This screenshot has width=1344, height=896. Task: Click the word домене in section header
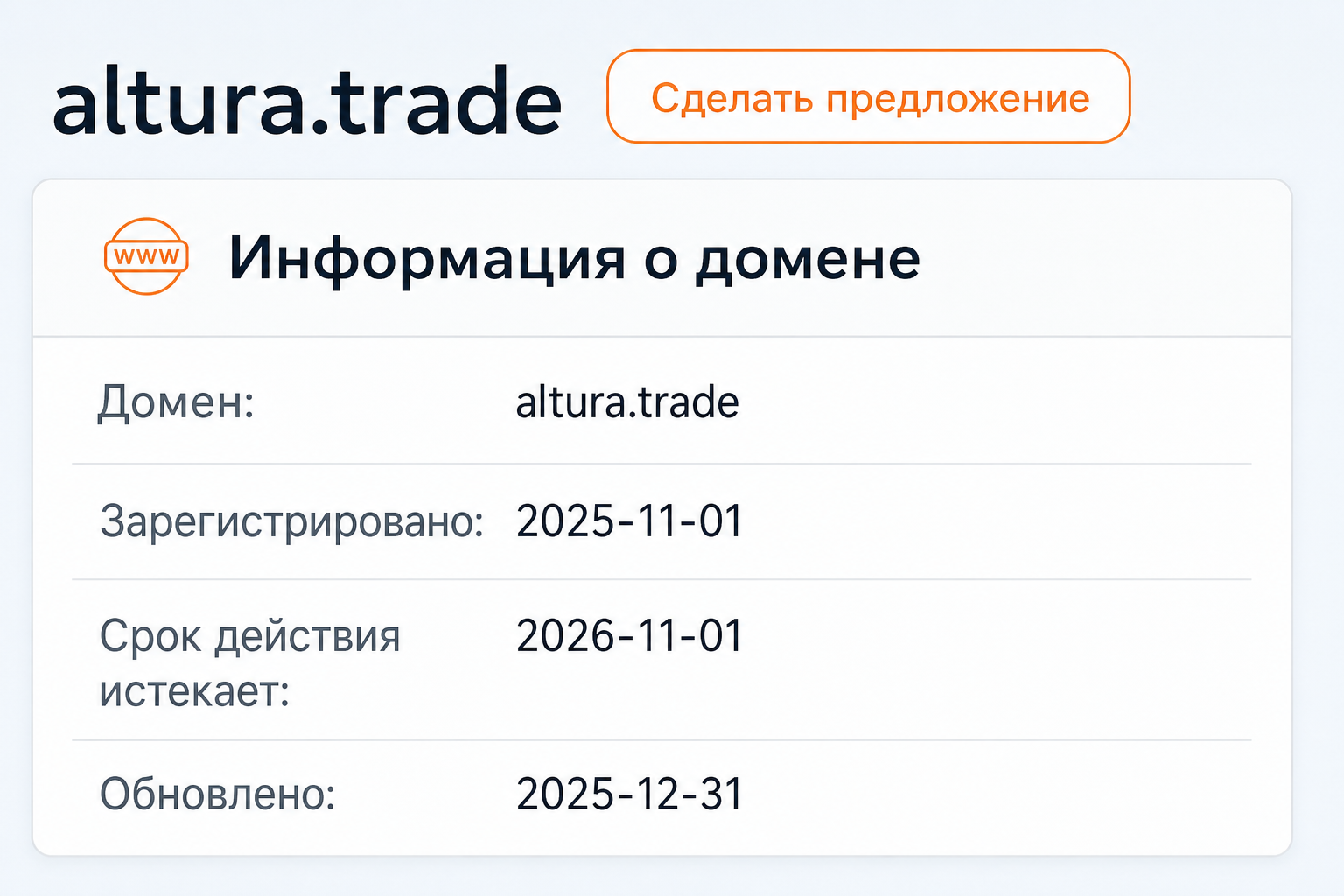(x=808, y=261)
